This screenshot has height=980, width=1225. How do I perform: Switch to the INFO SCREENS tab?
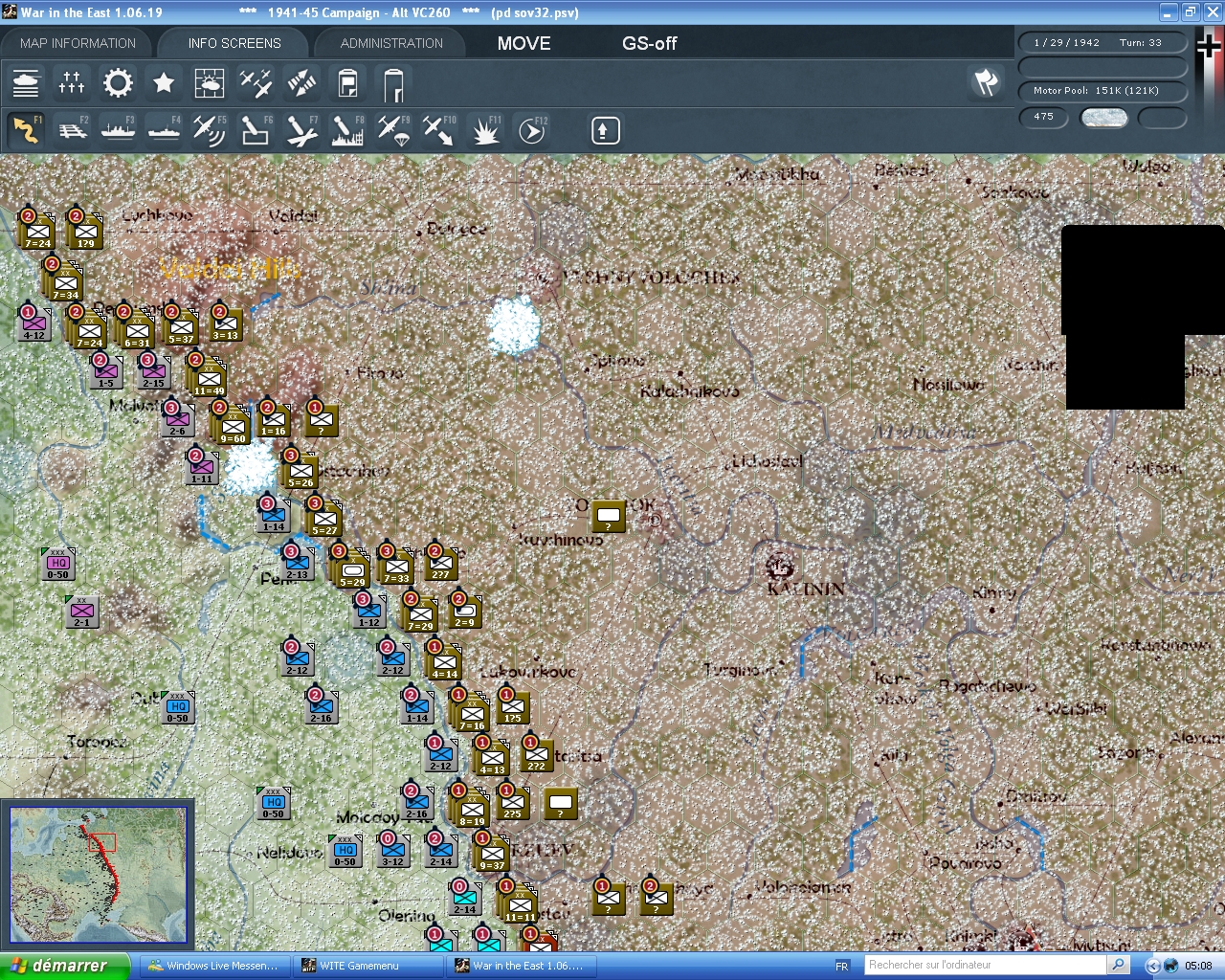[x=234, y=43]
